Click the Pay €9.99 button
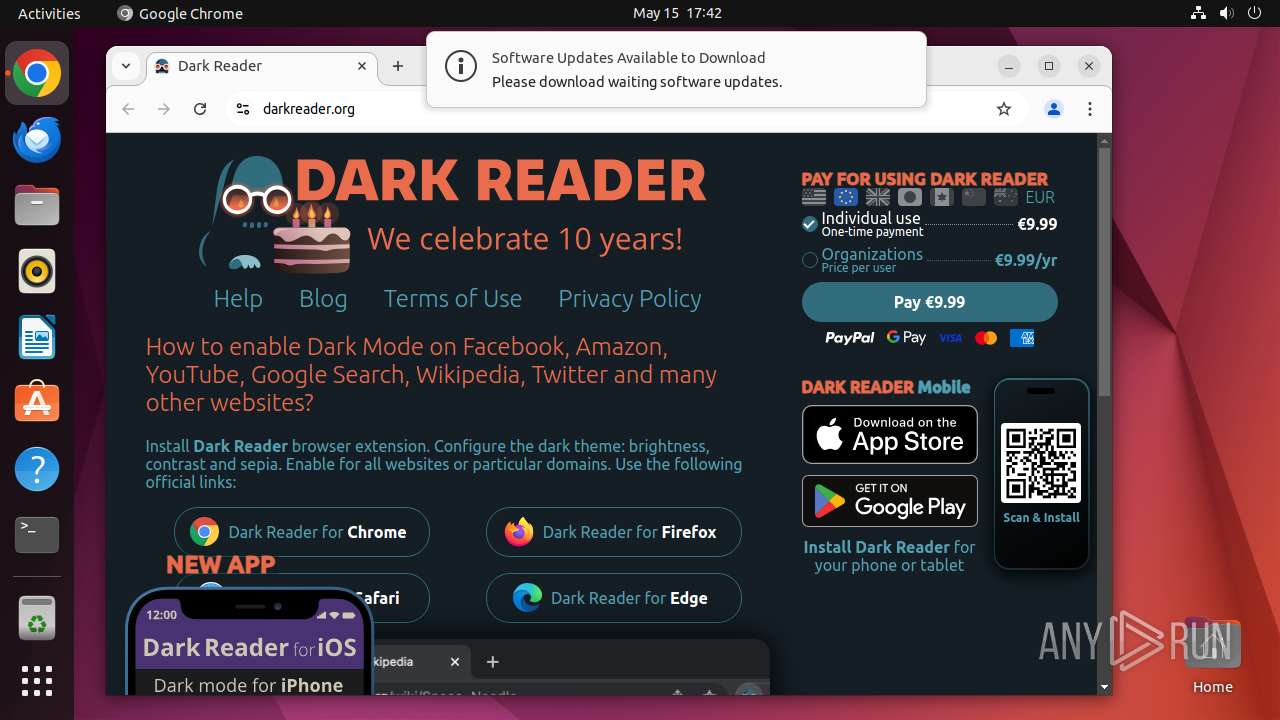Screen dimensions: 1280x720 pos(929,302)
